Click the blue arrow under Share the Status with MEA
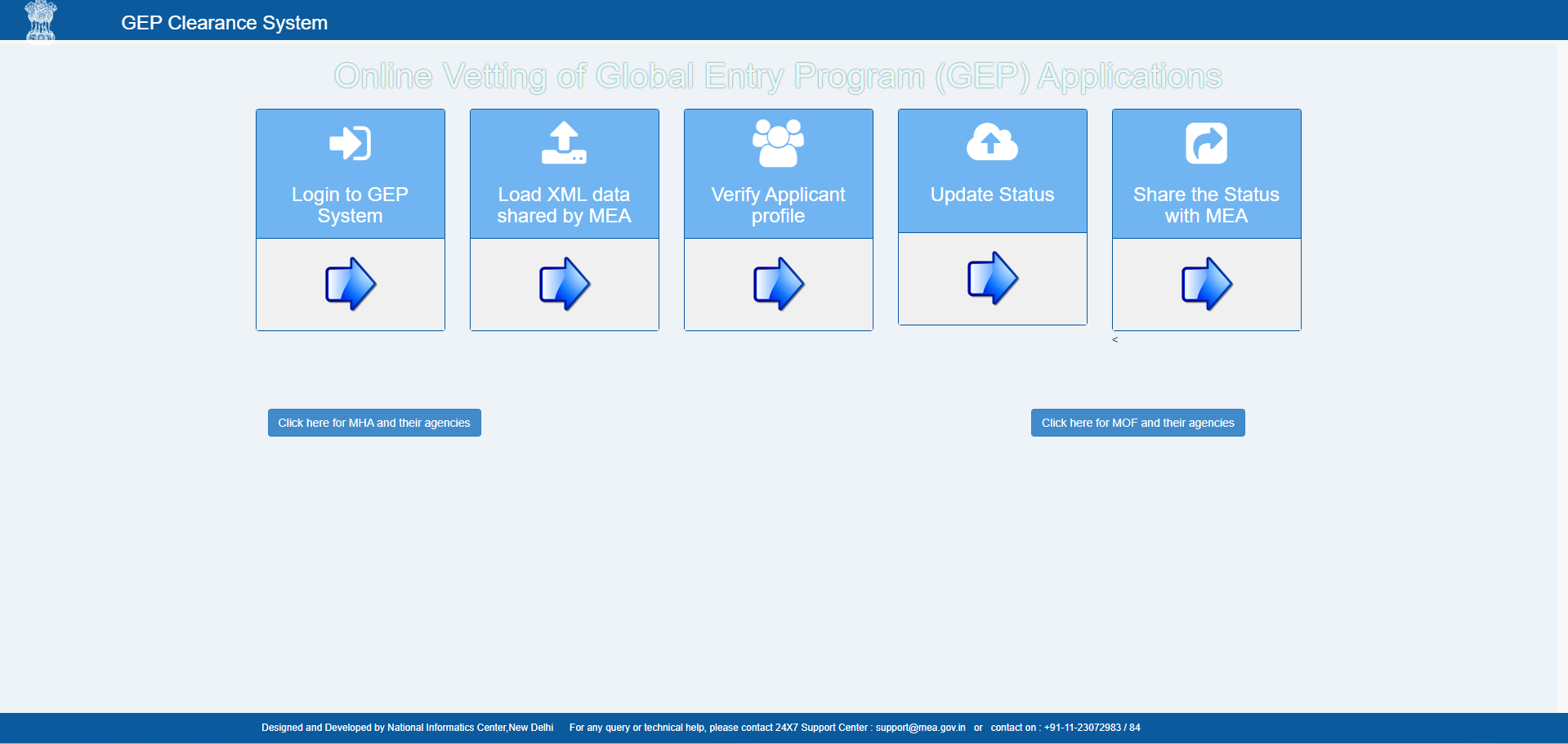The height and width of the screenshot is (744, 1568). coord(1206,284)
